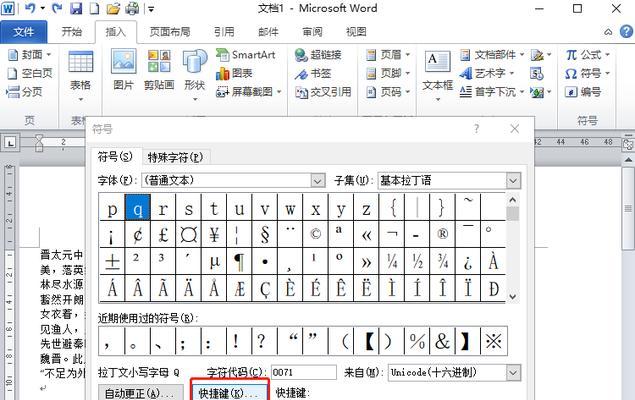Switch to the 特殊字符(P) tab in dialog
Image resolution: width=635 pixels, height=400 pixels.
[175, 157]
